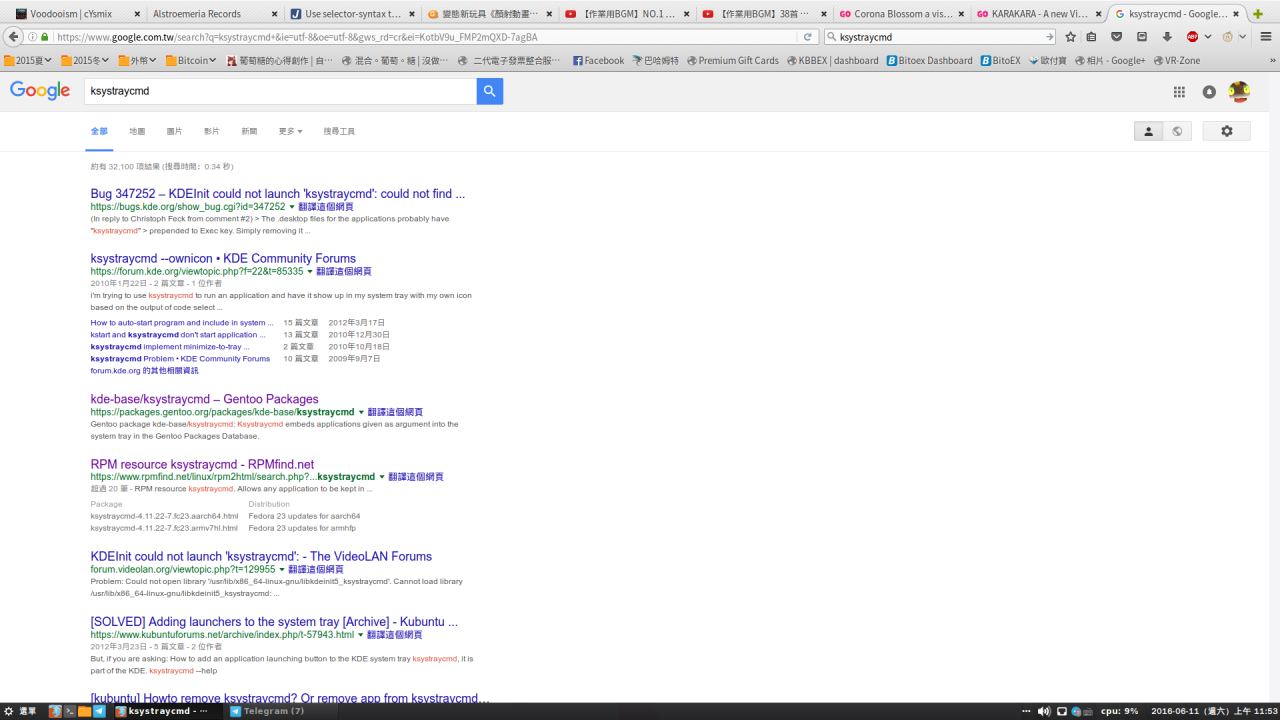This screenshot has height=720, width=1280.
Task: Open the 外帶 bookmark folder
Action: click(136, 60)
